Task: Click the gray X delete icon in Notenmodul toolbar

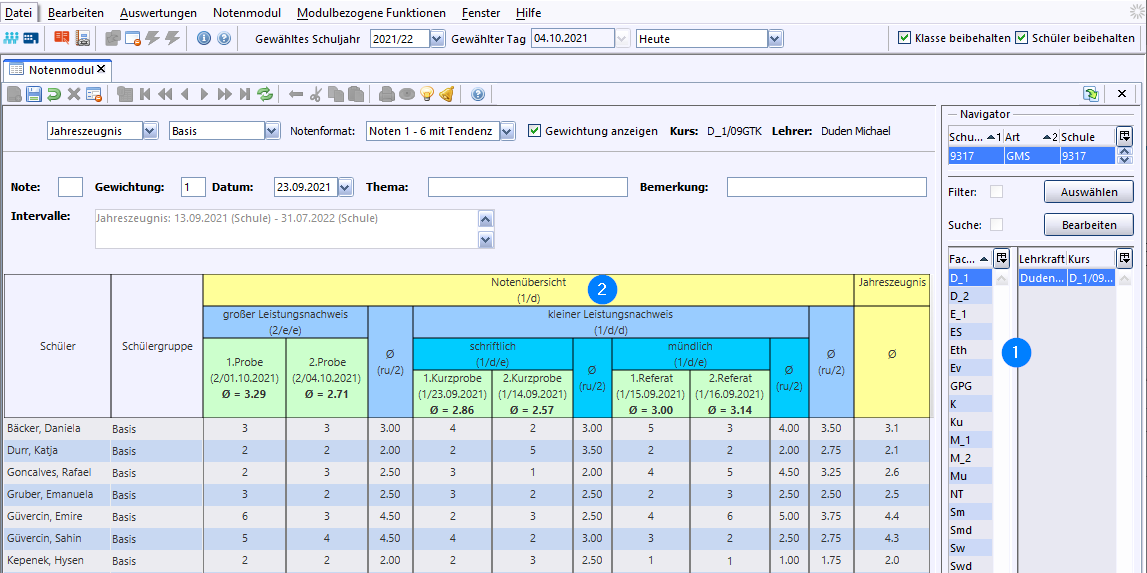Action: click(73, 94)
